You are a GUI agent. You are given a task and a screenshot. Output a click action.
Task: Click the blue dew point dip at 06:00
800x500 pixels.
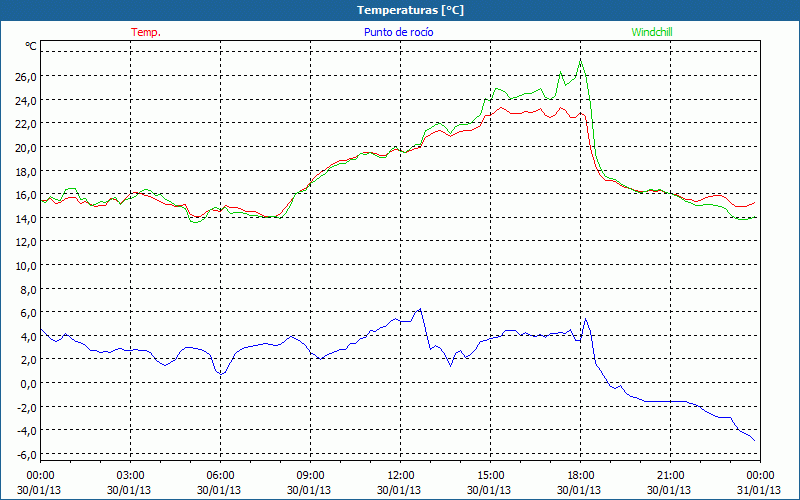221,374
